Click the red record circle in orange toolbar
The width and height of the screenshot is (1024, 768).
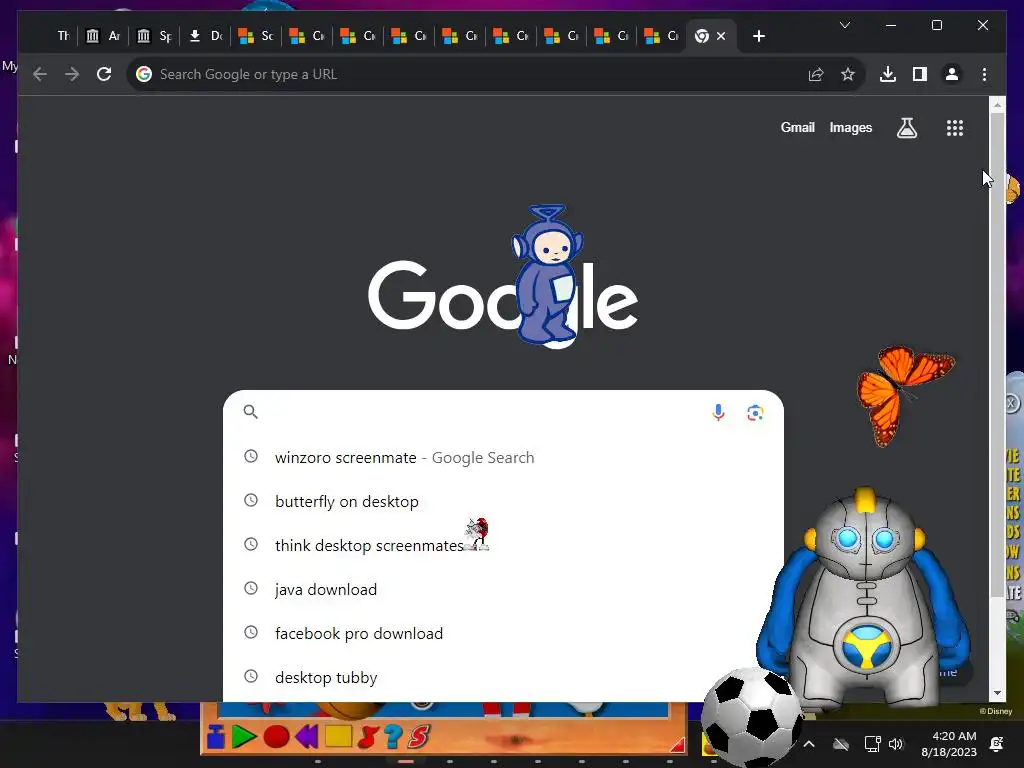tap(276, 737)
